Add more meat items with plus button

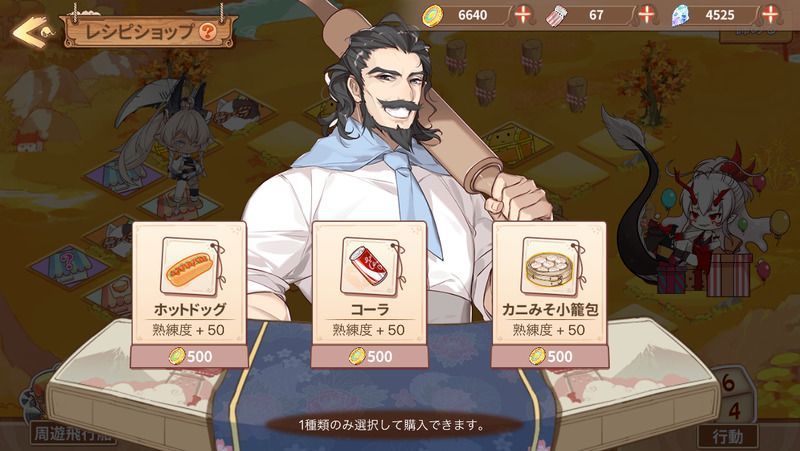pyautogui.click(x=646, y=15)
